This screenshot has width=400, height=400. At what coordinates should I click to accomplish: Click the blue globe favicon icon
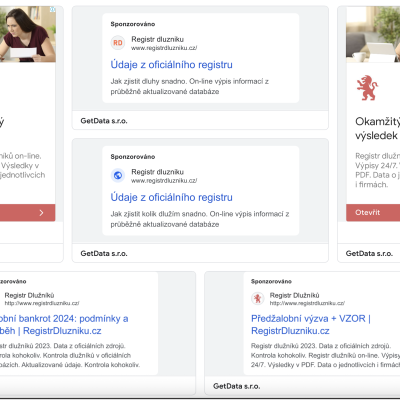(x=118, y=175)
